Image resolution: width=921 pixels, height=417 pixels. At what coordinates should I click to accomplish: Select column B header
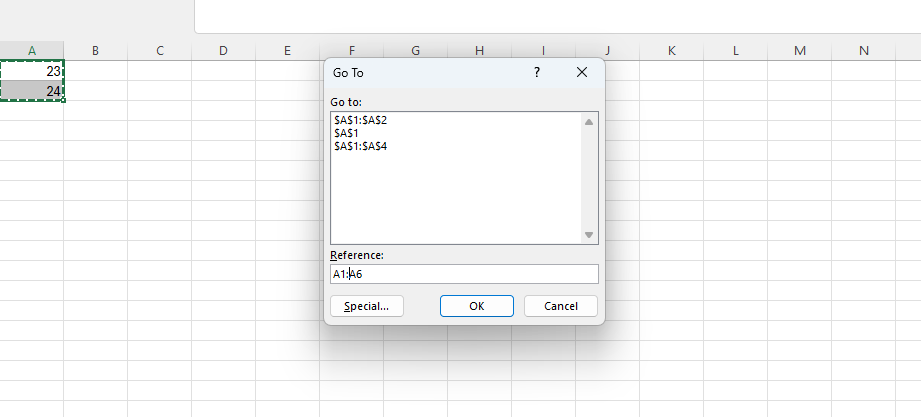pyautogui.click(x=95, y=51)
